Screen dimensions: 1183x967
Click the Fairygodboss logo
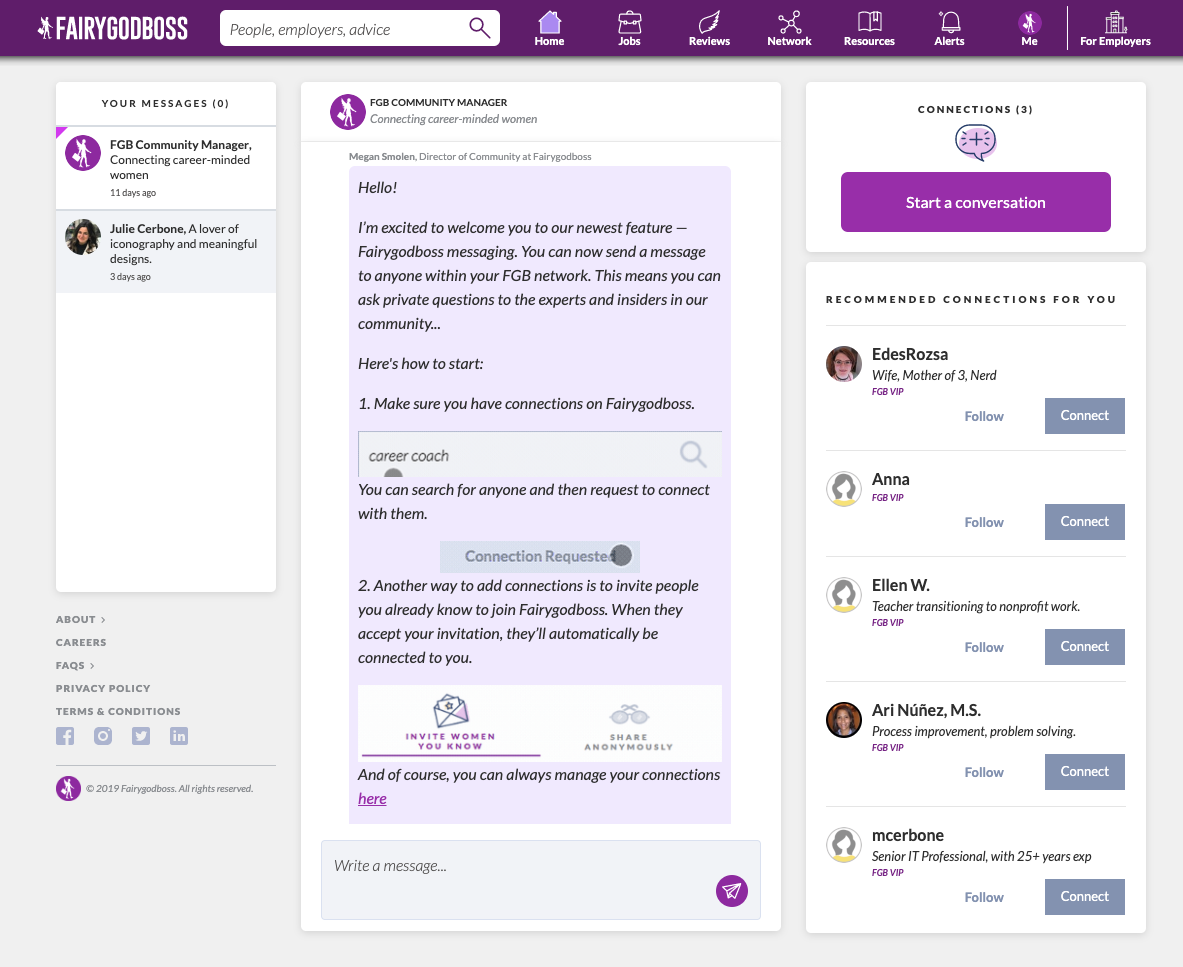point(112,29)
